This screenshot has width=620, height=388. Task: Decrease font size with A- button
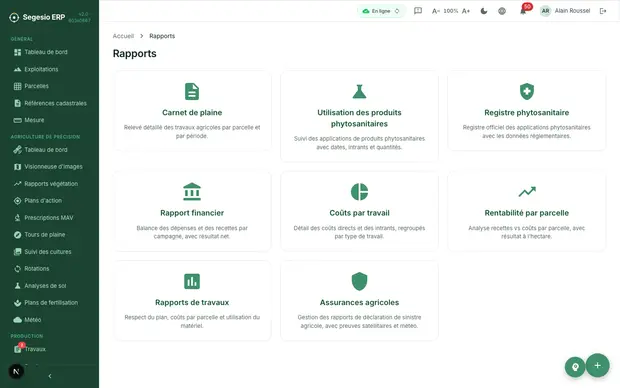pos(436,11)
